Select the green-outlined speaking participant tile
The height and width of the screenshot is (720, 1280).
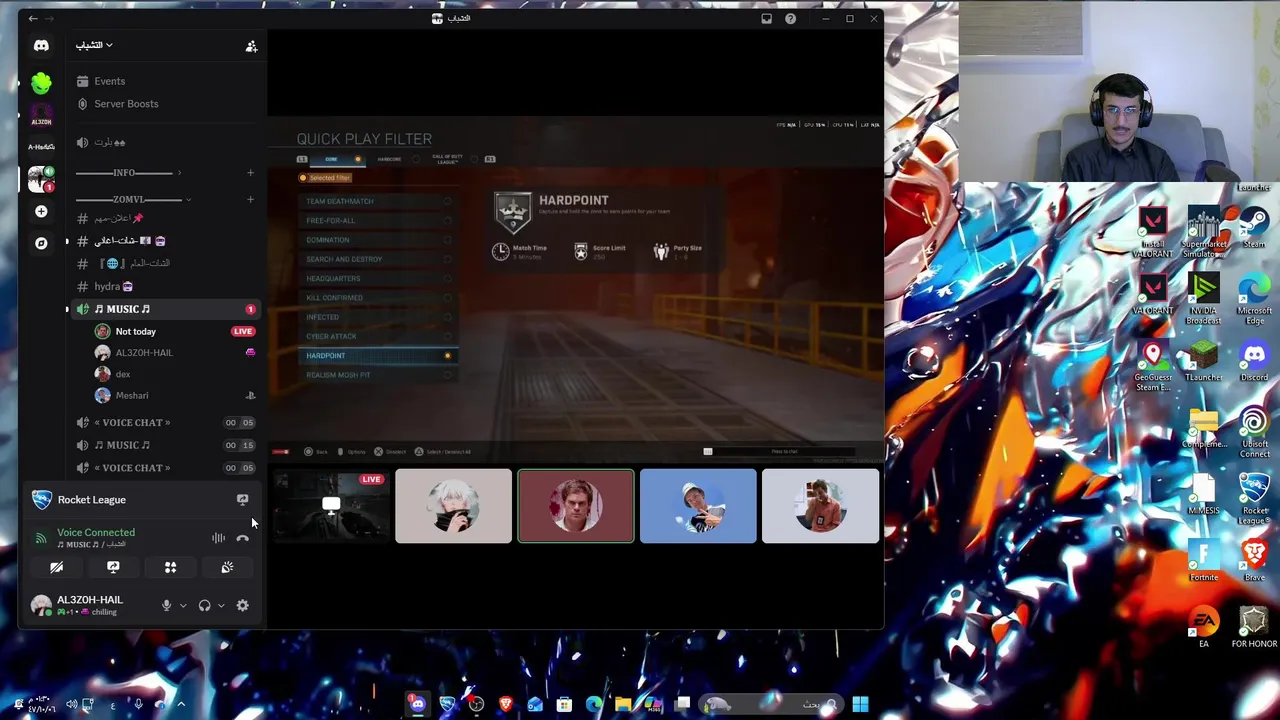click(x=575, y=506)
